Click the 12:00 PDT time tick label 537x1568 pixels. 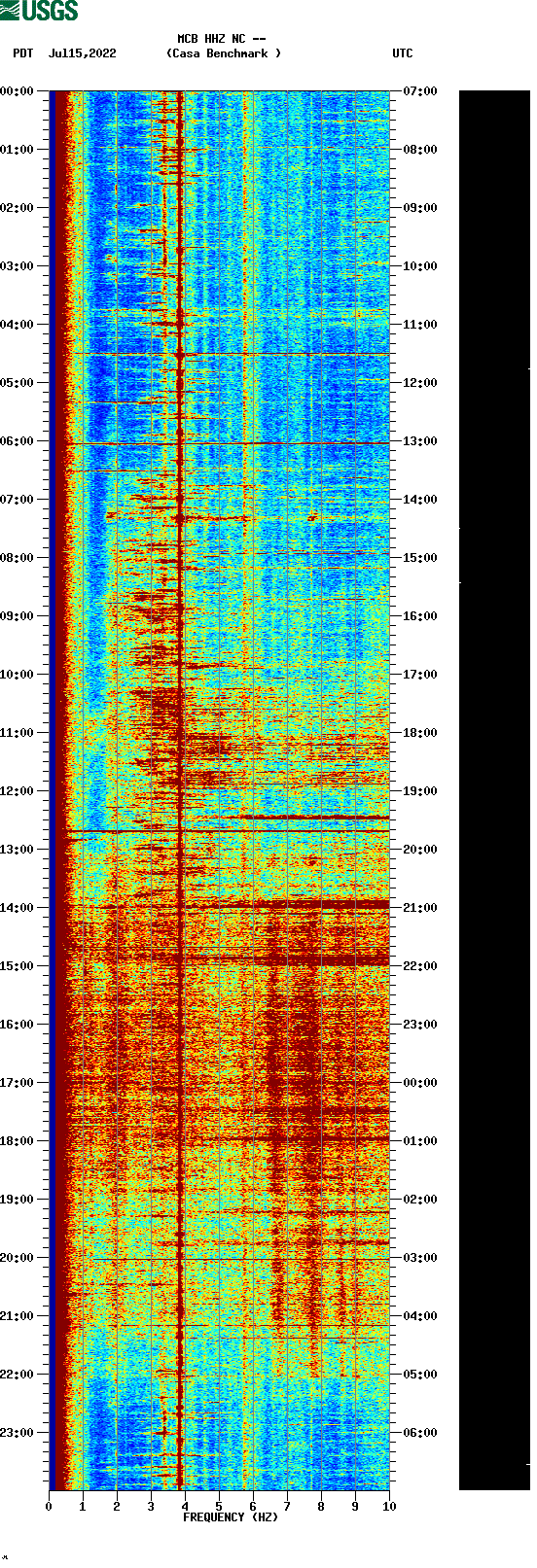[x=18, y=791]
